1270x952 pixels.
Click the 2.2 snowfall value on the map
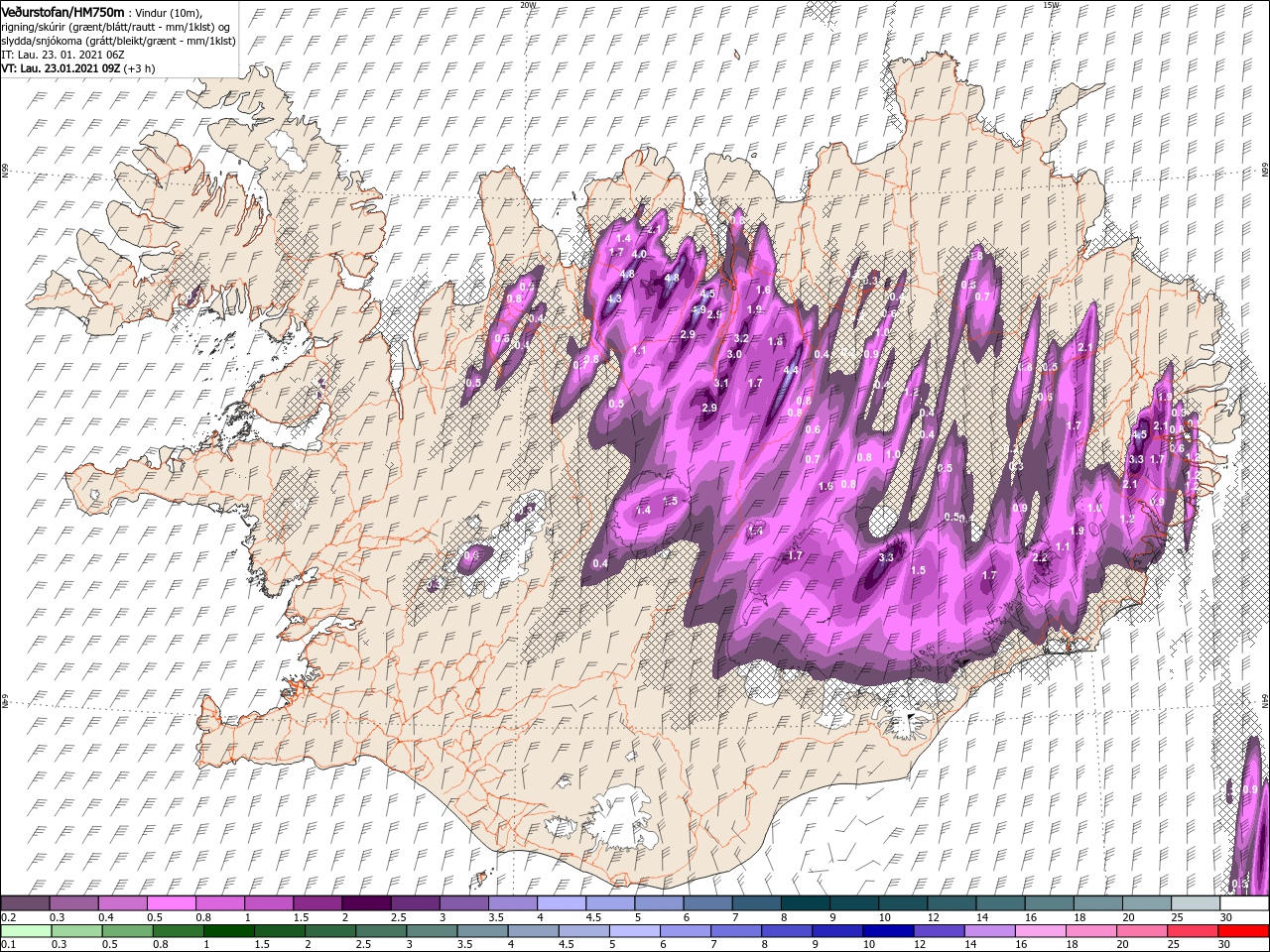(1040, 558)
